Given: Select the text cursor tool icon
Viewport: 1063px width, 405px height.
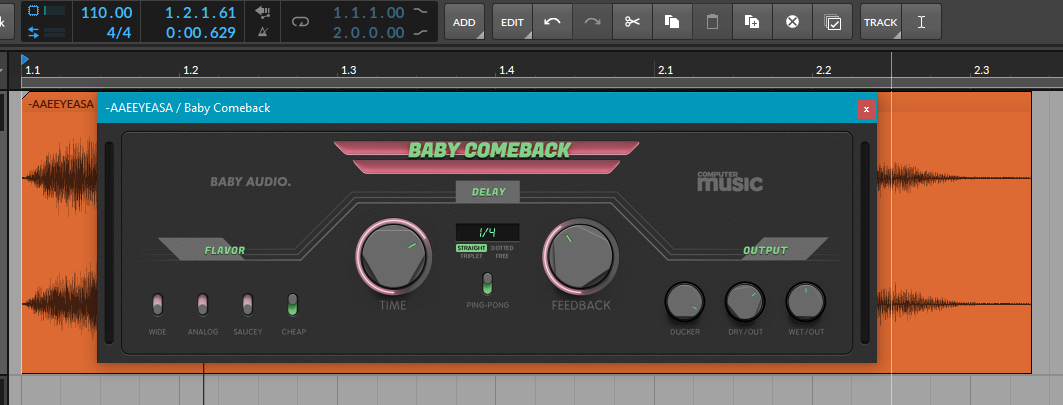Looking at the screenshot, I should tap(921, 22).
